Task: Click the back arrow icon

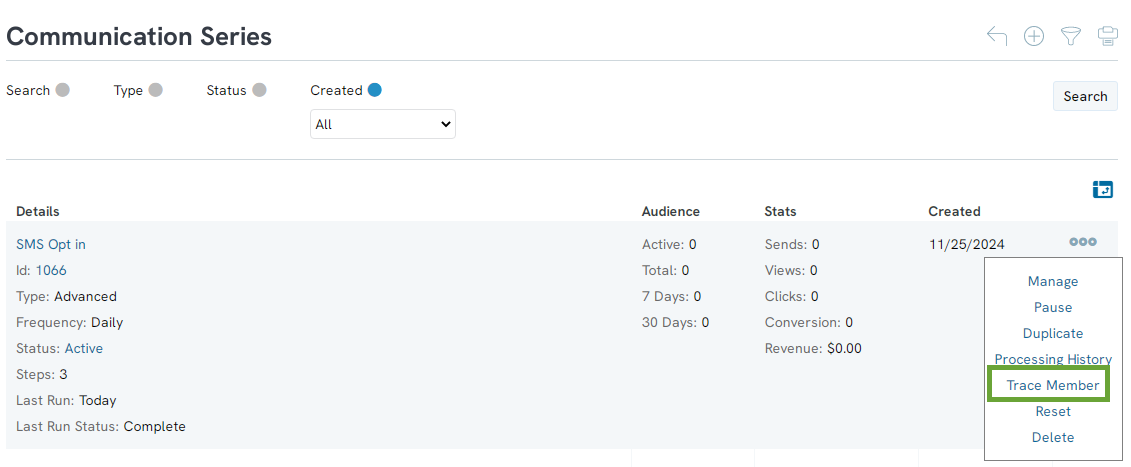Action: click(997, 36)
